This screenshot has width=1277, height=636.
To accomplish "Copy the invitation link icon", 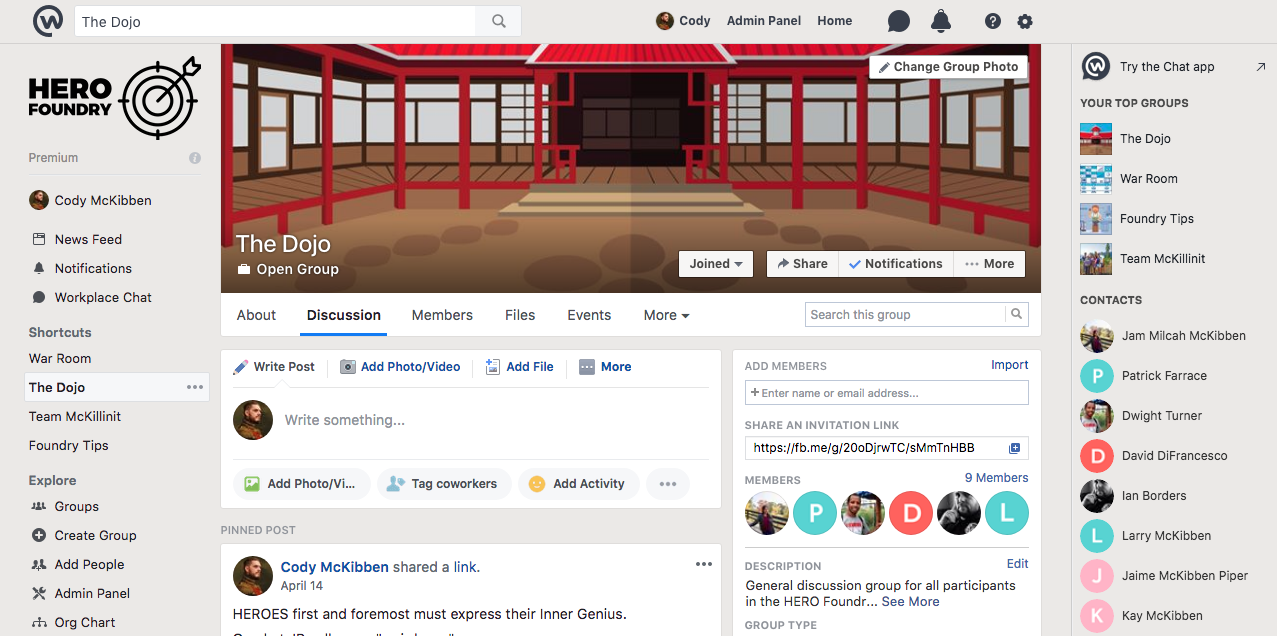I will [x=1015, y=448].
